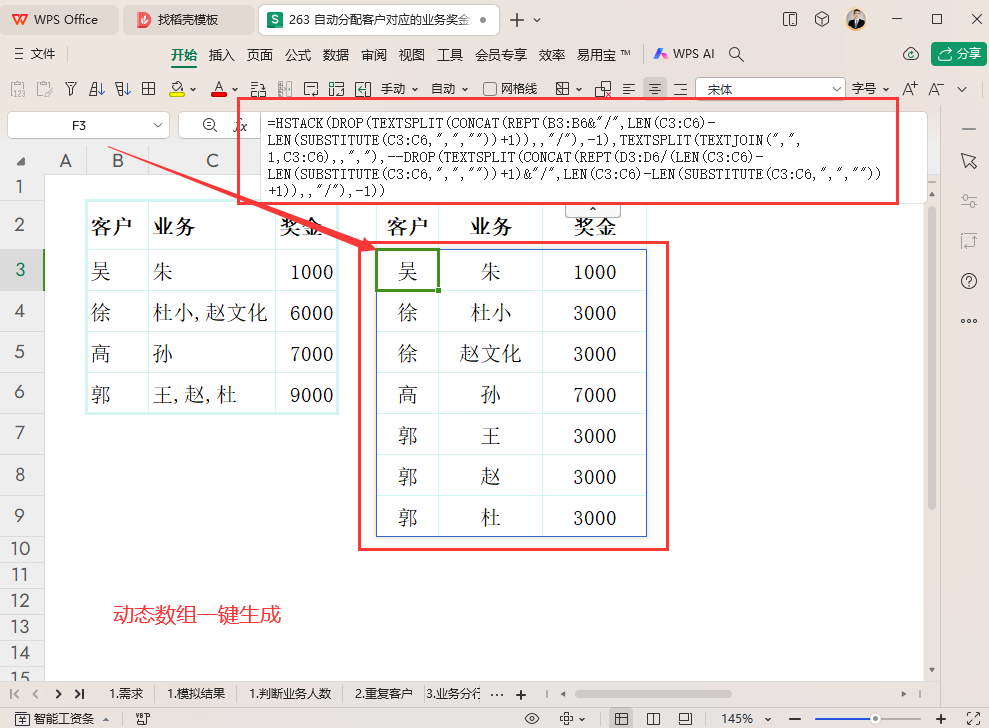
Task: Align text left
Action: 629,90
